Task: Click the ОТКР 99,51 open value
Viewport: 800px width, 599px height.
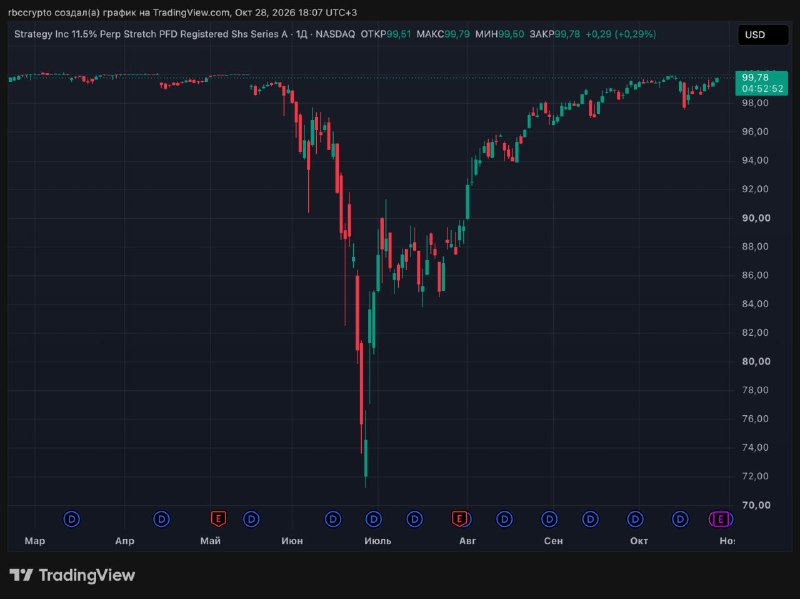Action: click(x=386, y=34)
